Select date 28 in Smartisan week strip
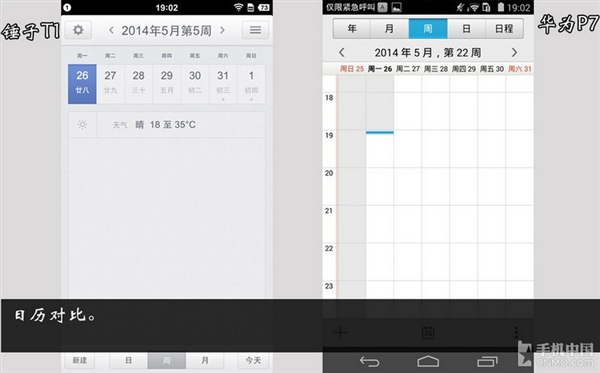Viewport: 600px width, 373px height. [x=139, y=84]
